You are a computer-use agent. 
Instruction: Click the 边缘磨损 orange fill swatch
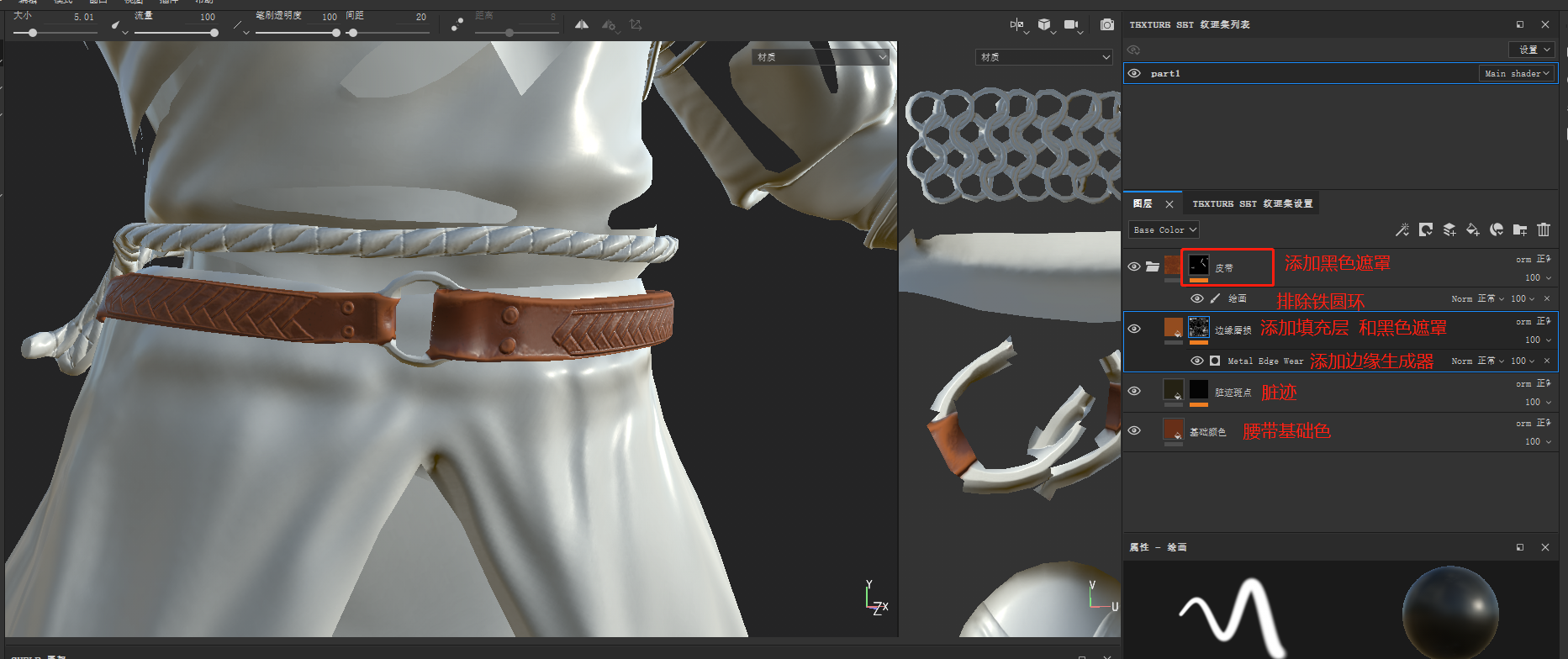point(1173,327)
